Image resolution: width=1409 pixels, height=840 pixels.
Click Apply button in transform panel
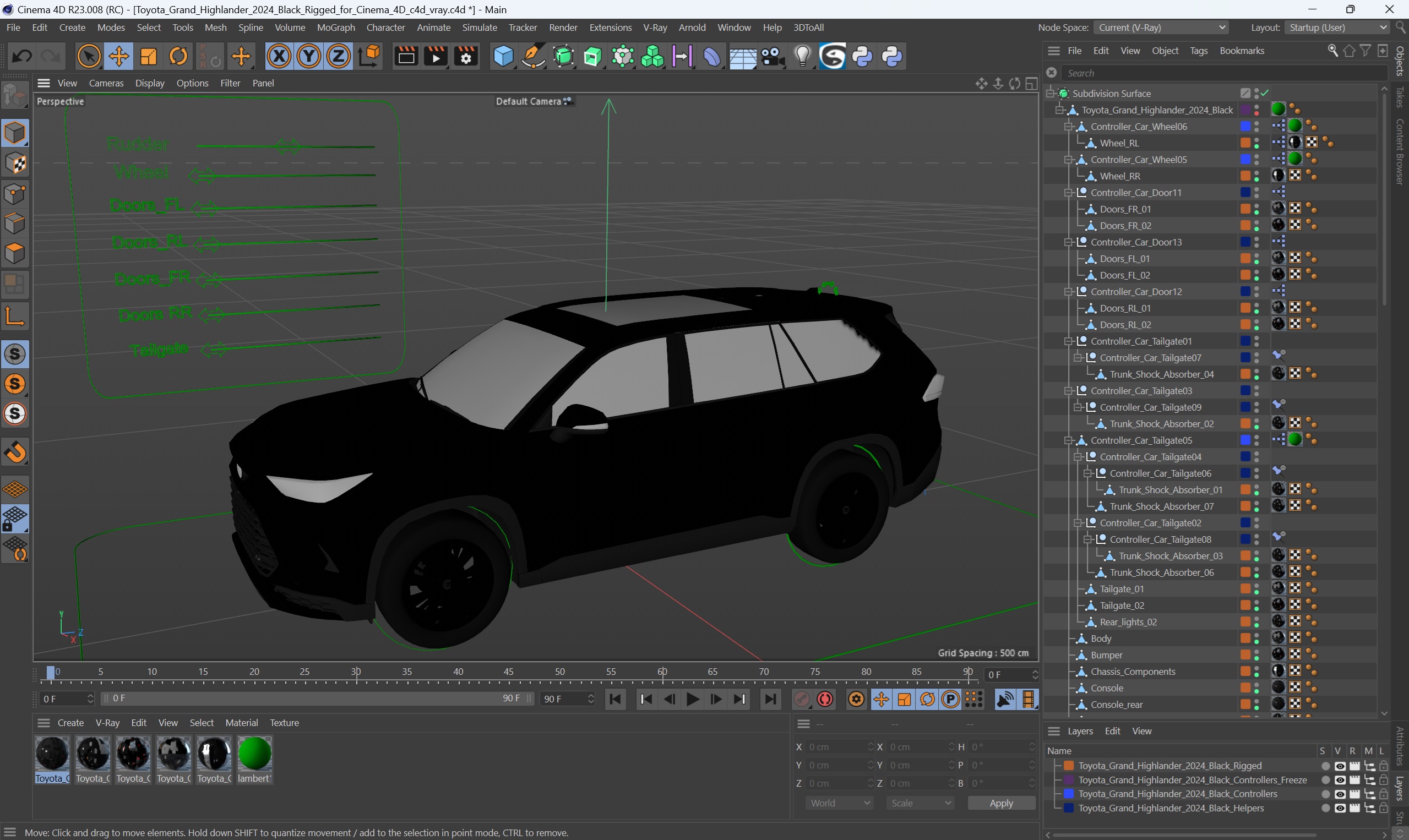tap(1001, 802)
